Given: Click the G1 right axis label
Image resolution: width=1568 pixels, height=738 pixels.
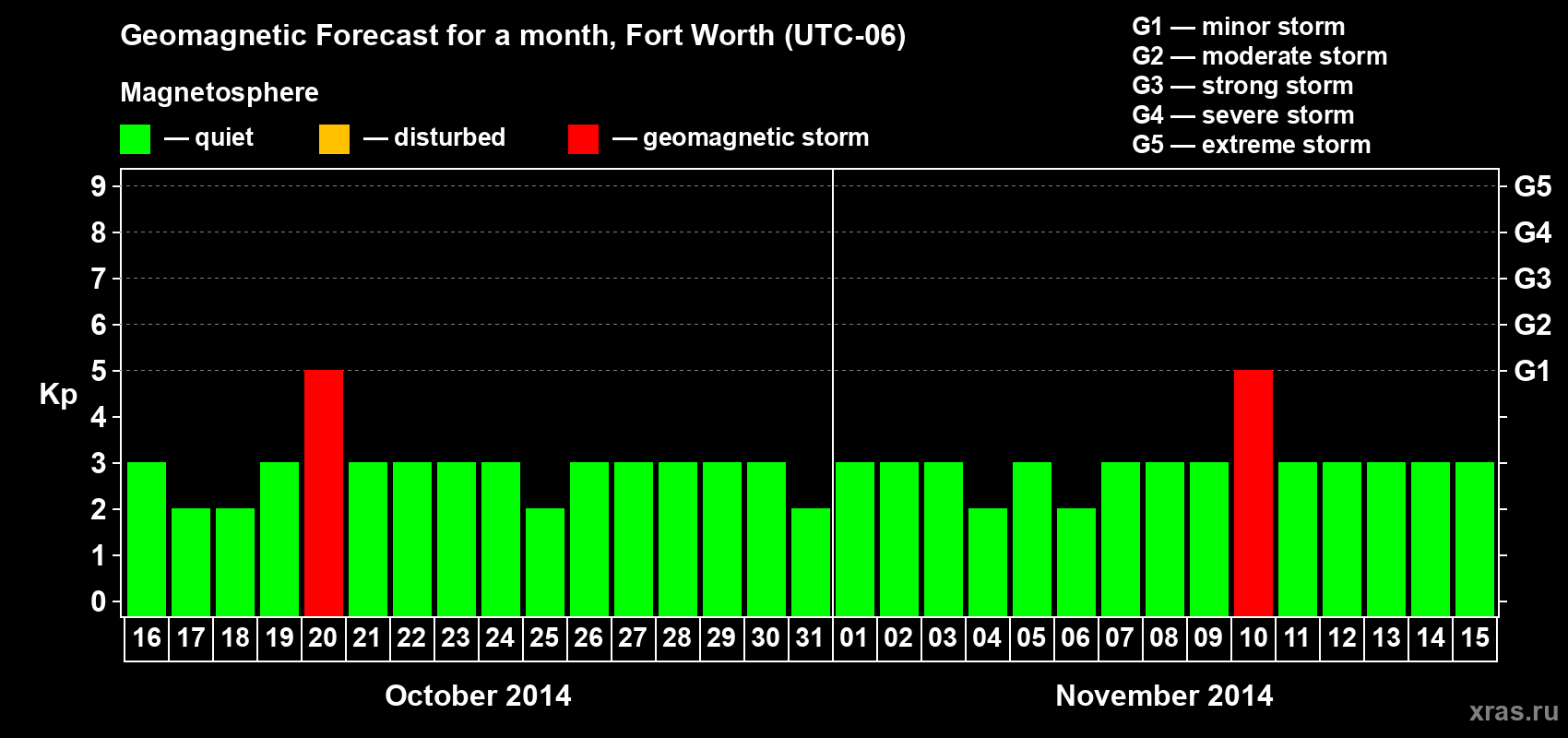Looking at the screenshot, I should (x=1533, y=371).
